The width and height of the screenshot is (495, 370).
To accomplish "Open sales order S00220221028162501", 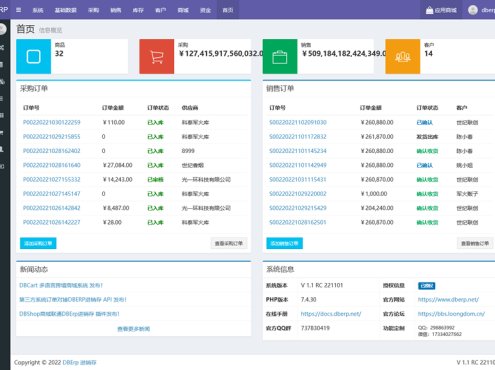I will [298, 222].
